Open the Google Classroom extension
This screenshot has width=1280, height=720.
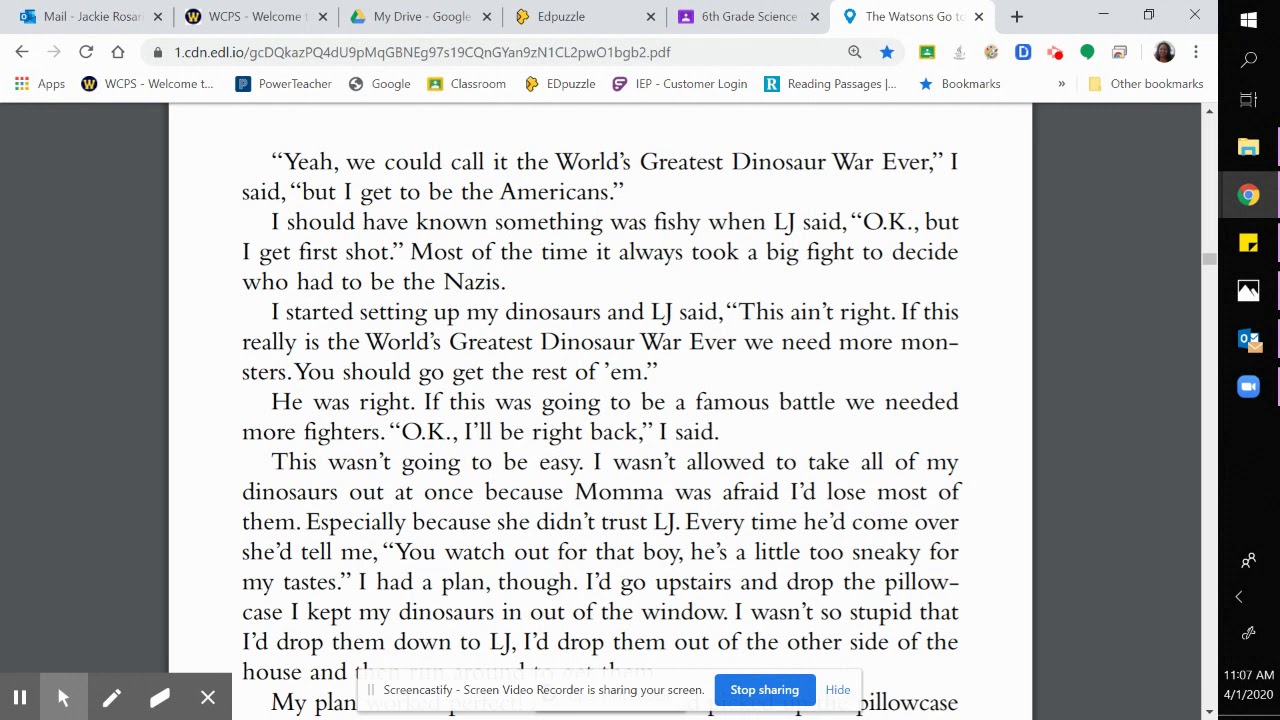click(x=927, y=52)
